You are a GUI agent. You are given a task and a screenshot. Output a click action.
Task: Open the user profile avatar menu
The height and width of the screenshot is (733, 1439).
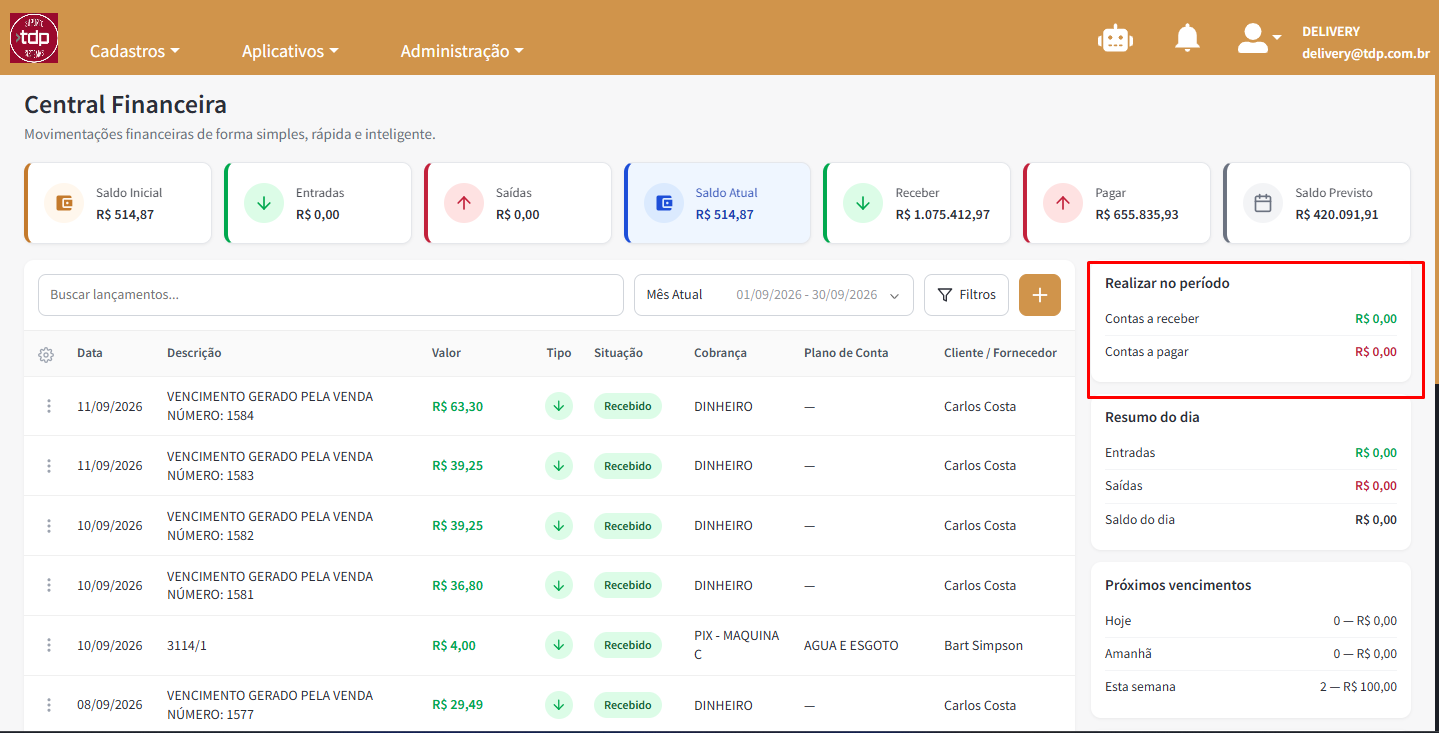point(1258,38)
